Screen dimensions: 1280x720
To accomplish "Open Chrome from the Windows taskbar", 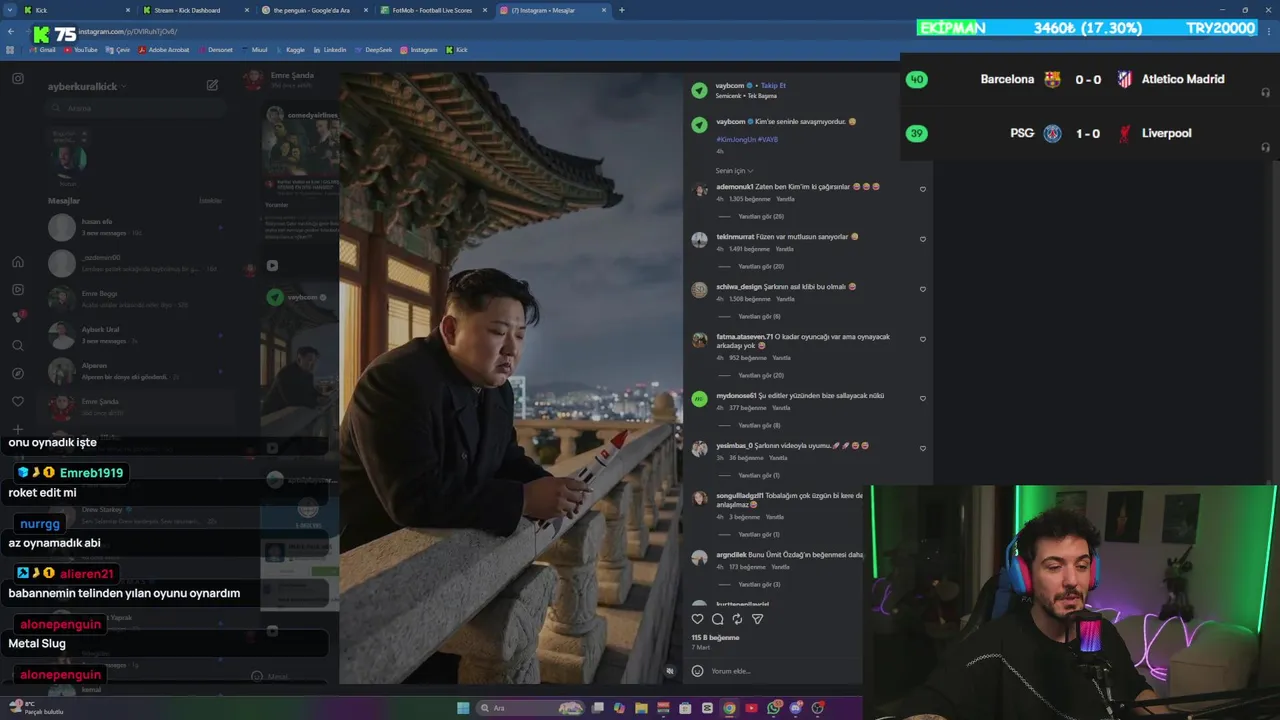I will click(729, 708).
